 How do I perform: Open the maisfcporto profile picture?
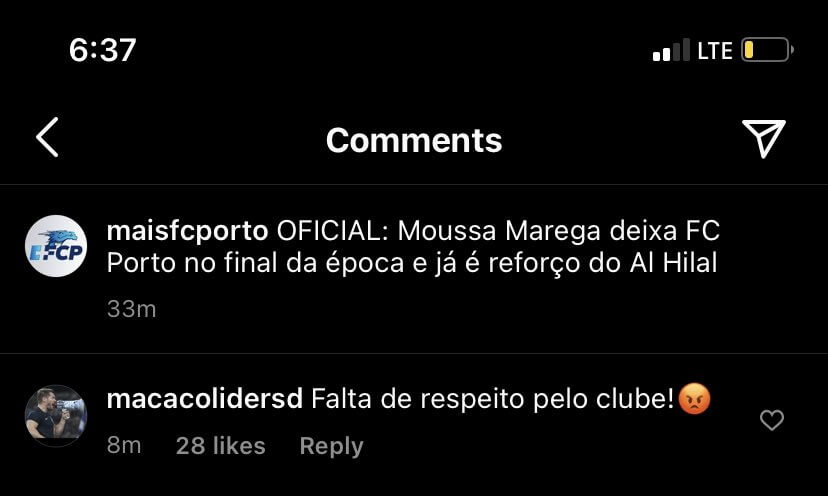(x=56, y=246)
